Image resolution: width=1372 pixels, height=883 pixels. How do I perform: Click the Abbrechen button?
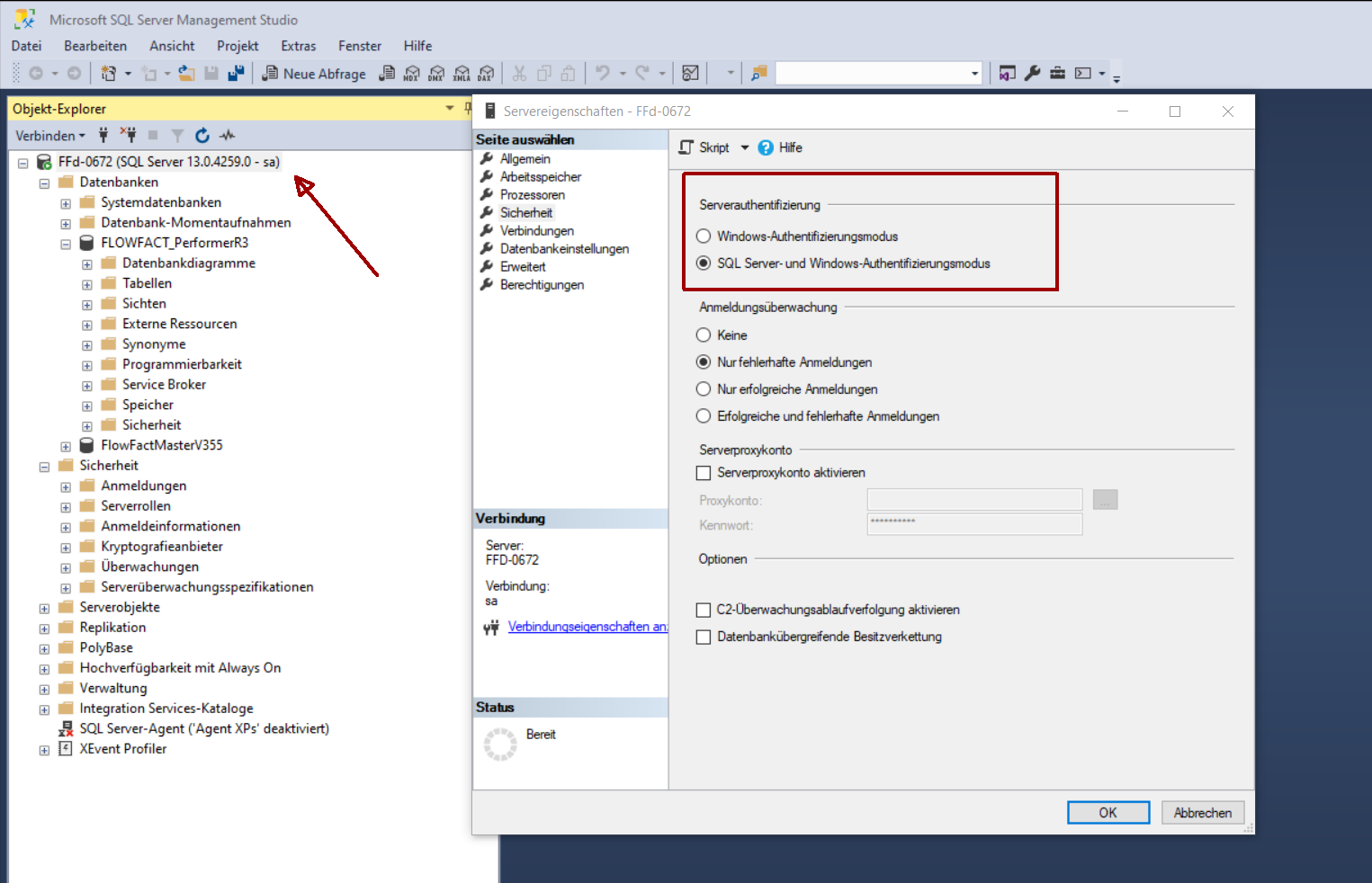point(1203,813)
